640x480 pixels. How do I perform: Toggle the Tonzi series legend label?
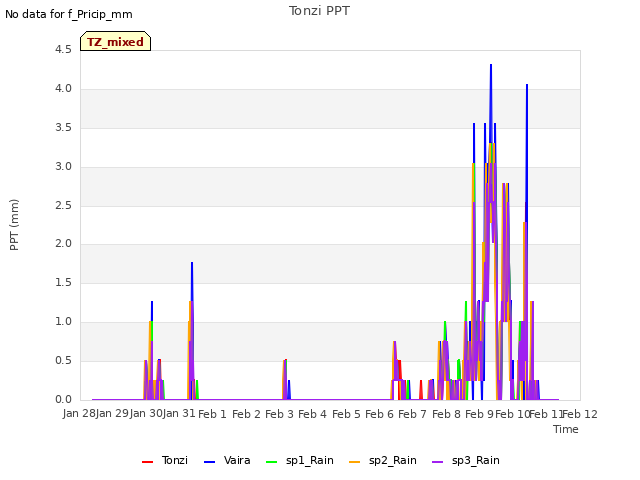[174, 460]
